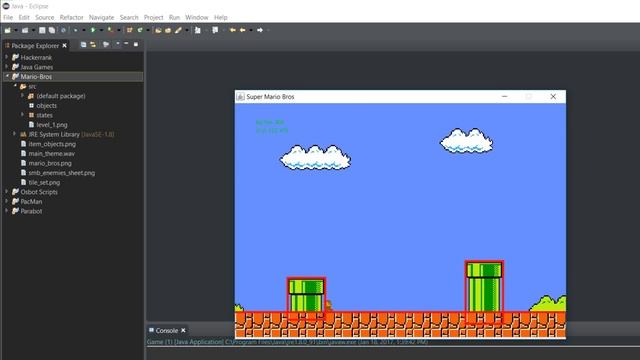Image resolution: width=640 pixels, height=360 pixels.
Task: Collapse the src folder arrow
Action: tap(15, 86)
